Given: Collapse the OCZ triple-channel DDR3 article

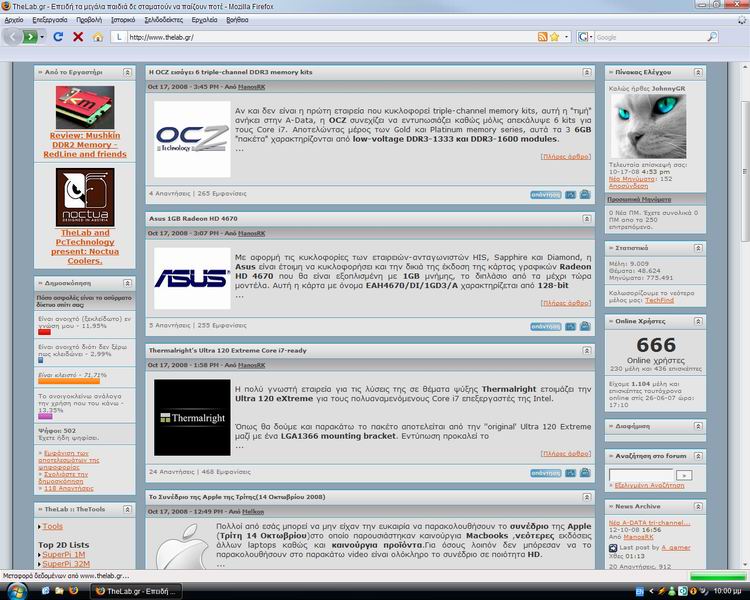Looking at the screenshot, I should (587, 72).
